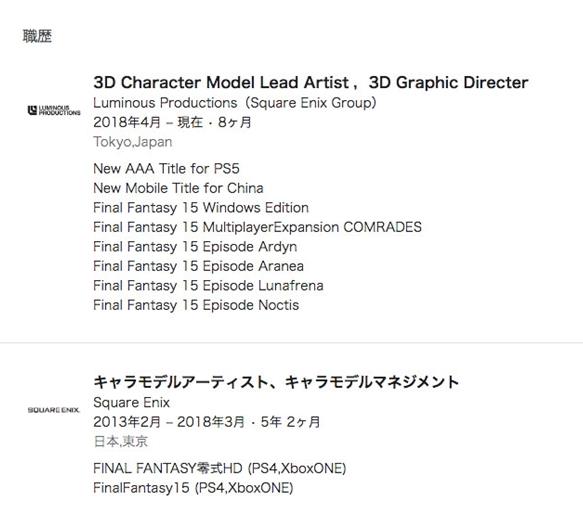Click Final Fantasy 15 Episode Aranea entry

coord(198,266)
